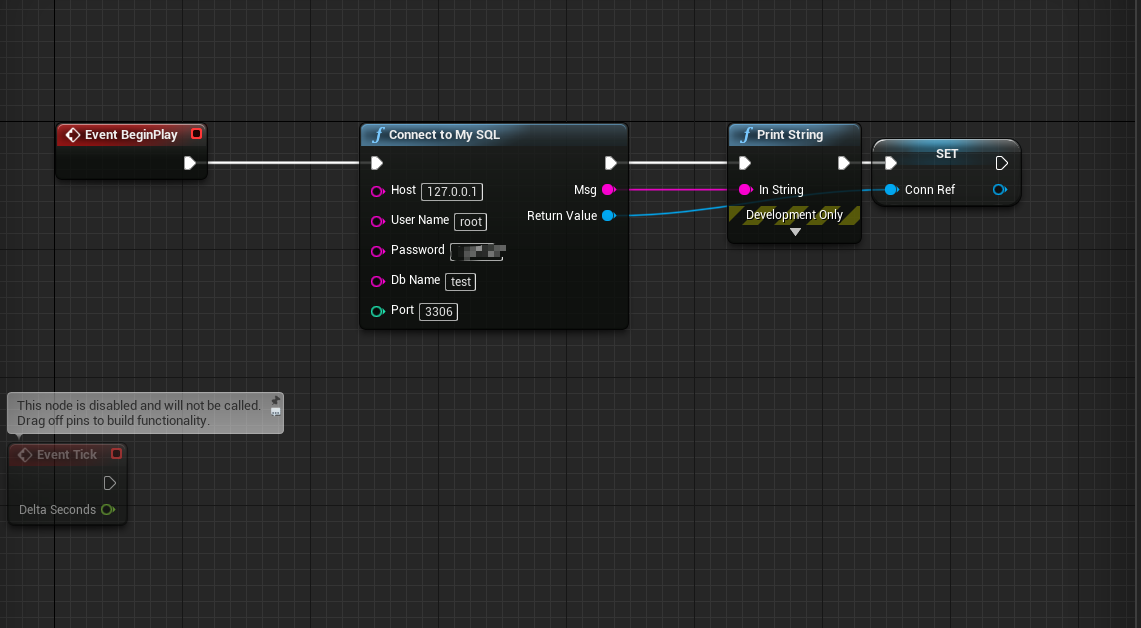Click the Conn Ref output pin on SET
Screen dimensions: 1141x628
pos(999,190)
